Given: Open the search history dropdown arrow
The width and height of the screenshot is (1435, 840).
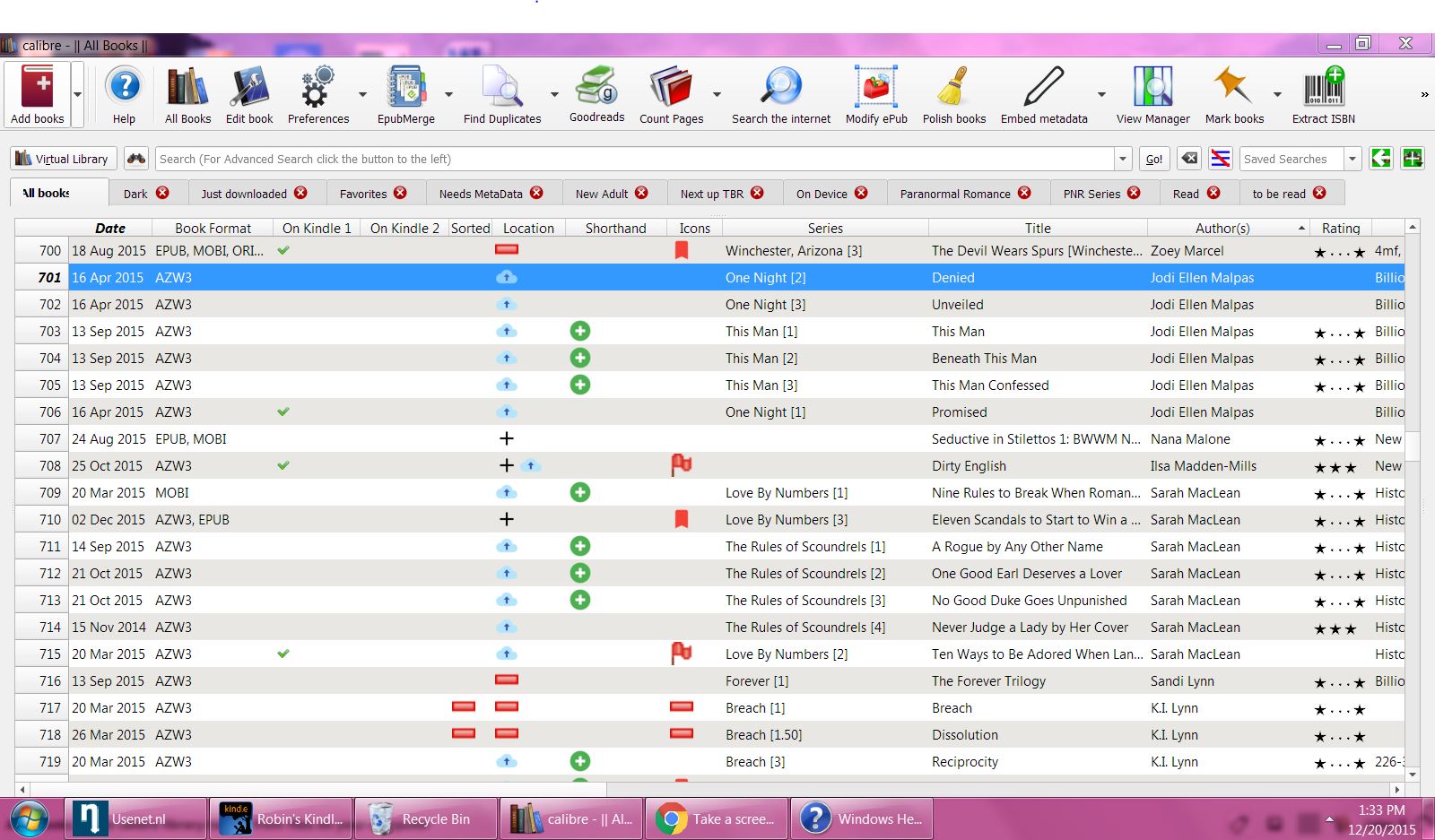Looking at the screenshot, I should [1123, 159].
